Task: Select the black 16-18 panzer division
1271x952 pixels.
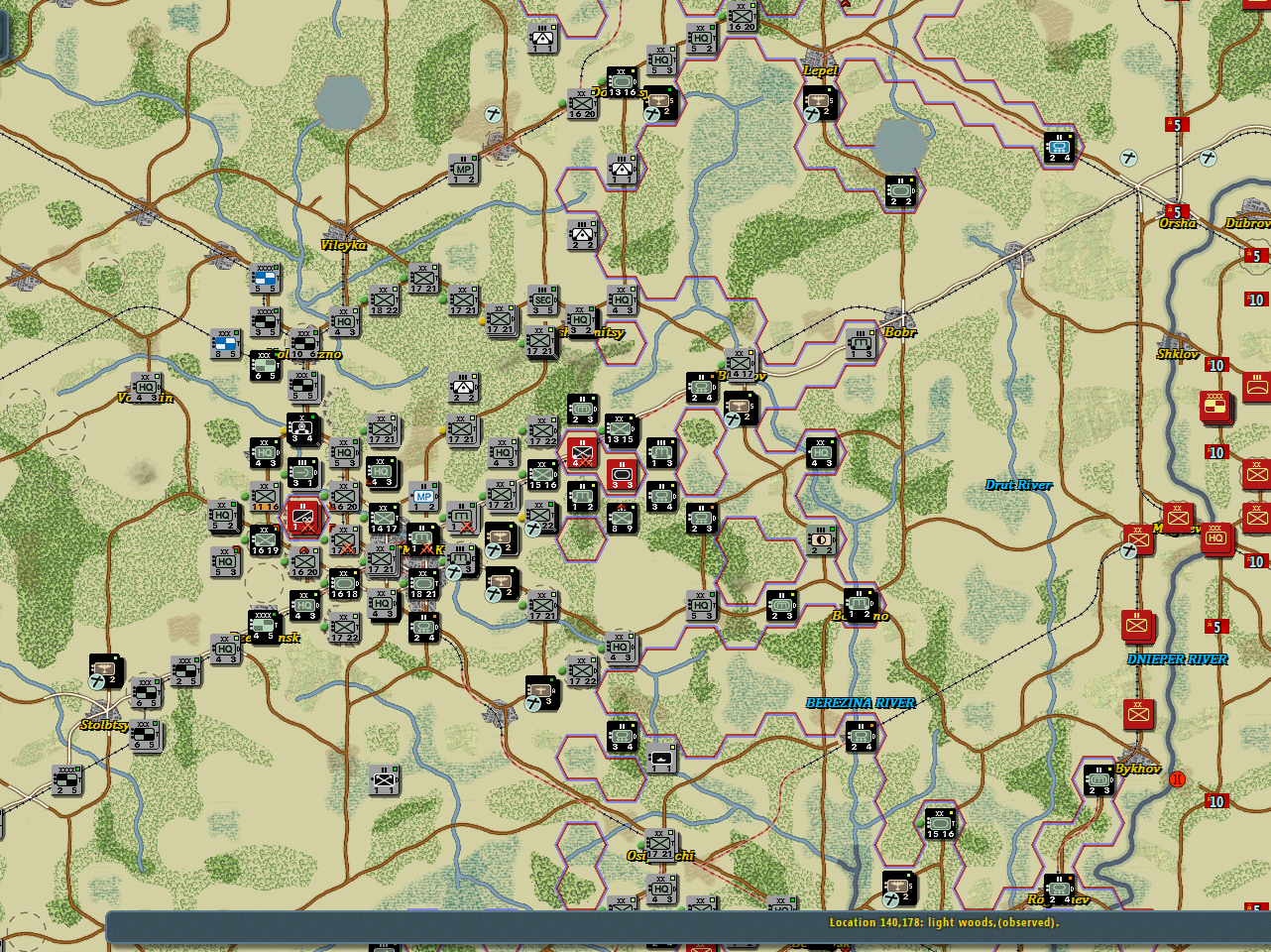Action: (x=344, y=584)
